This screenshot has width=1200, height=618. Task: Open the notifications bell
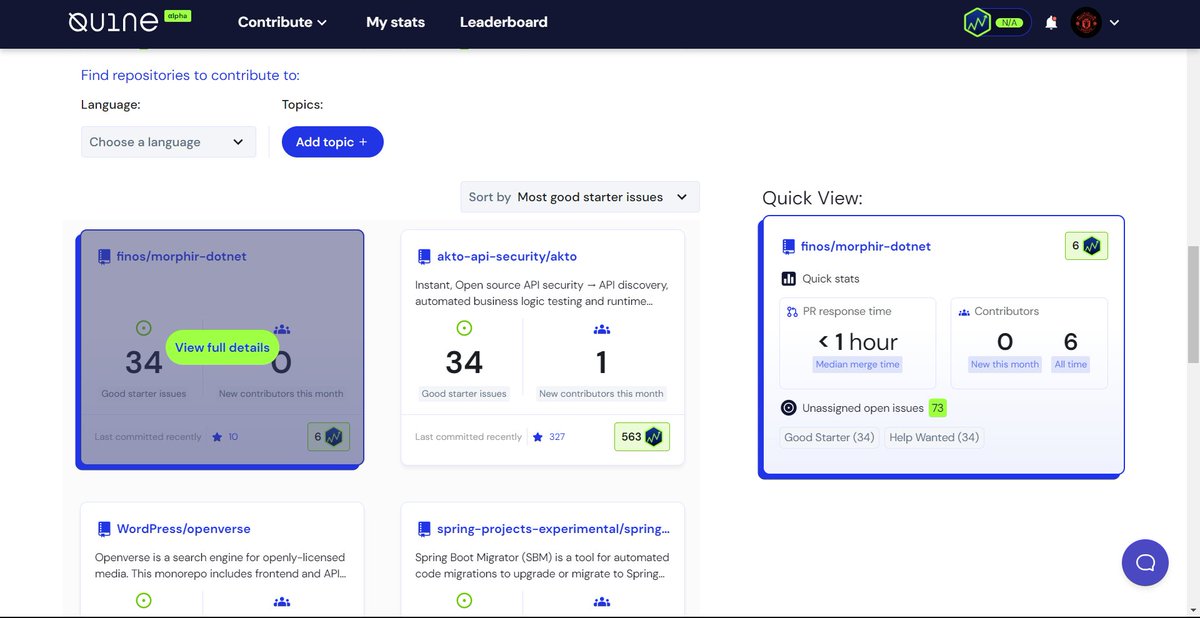1051,23
